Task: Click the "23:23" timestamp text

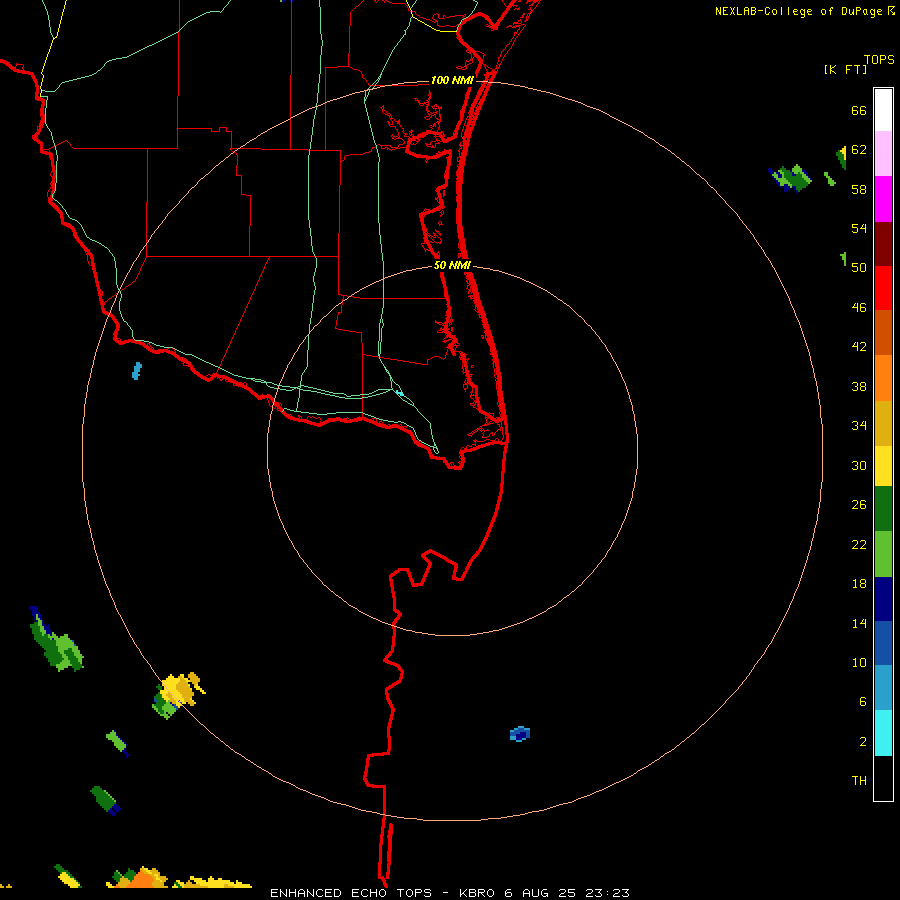Action: point(607,893)
